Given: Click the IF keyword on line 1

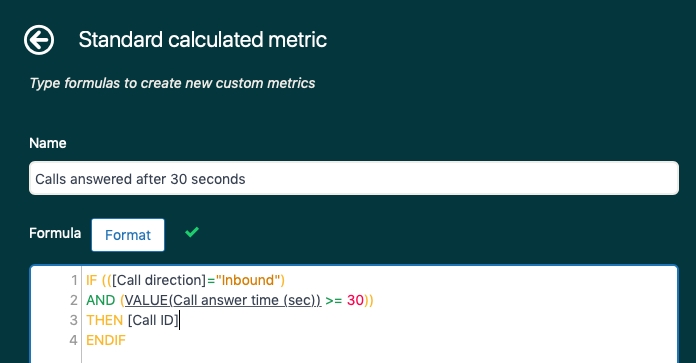Looking at the screenshot, I should pyautogui.click(x=91, y=280).
